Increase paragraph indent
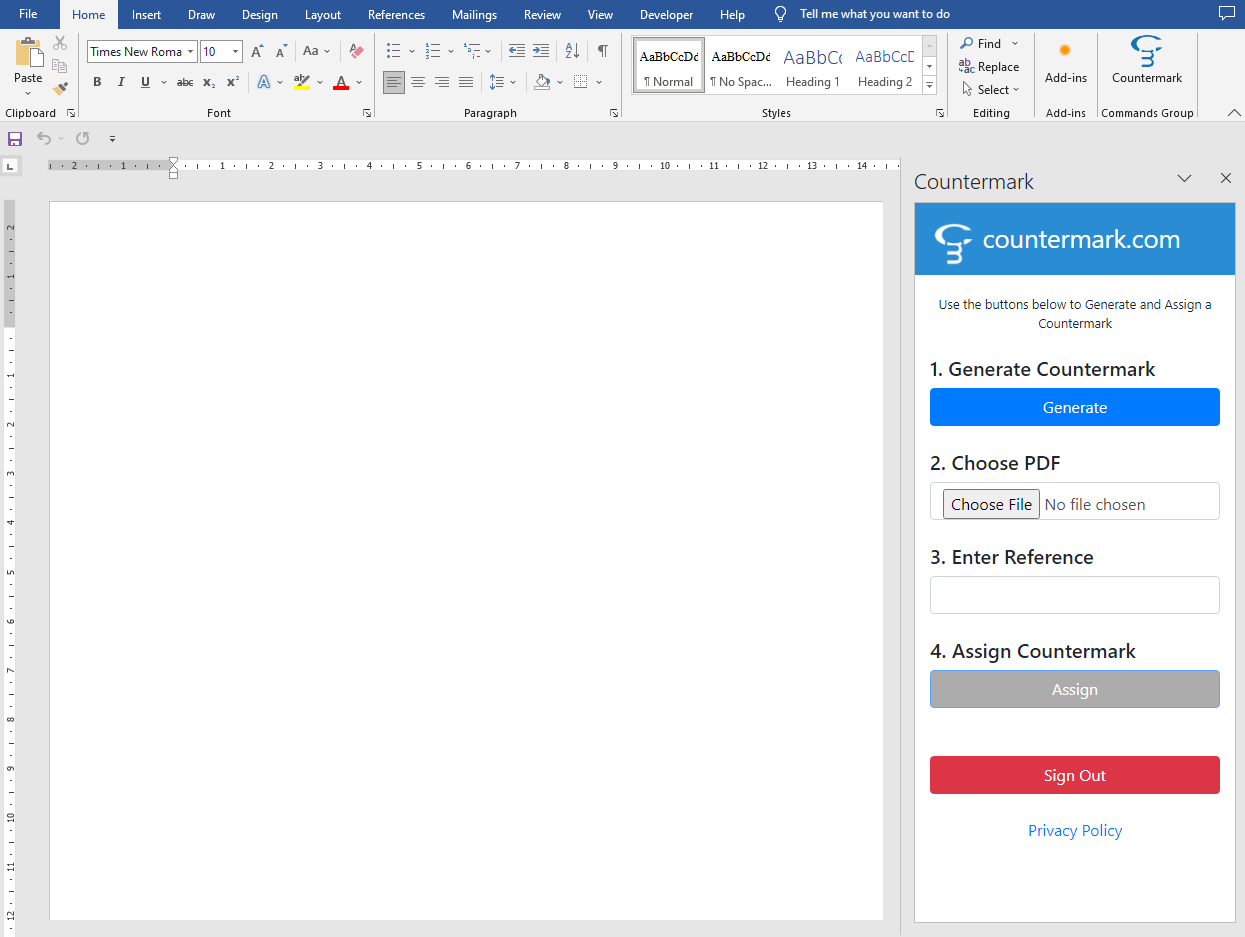The height and width of the screenshot is (937, 1245). click(541, 51)
